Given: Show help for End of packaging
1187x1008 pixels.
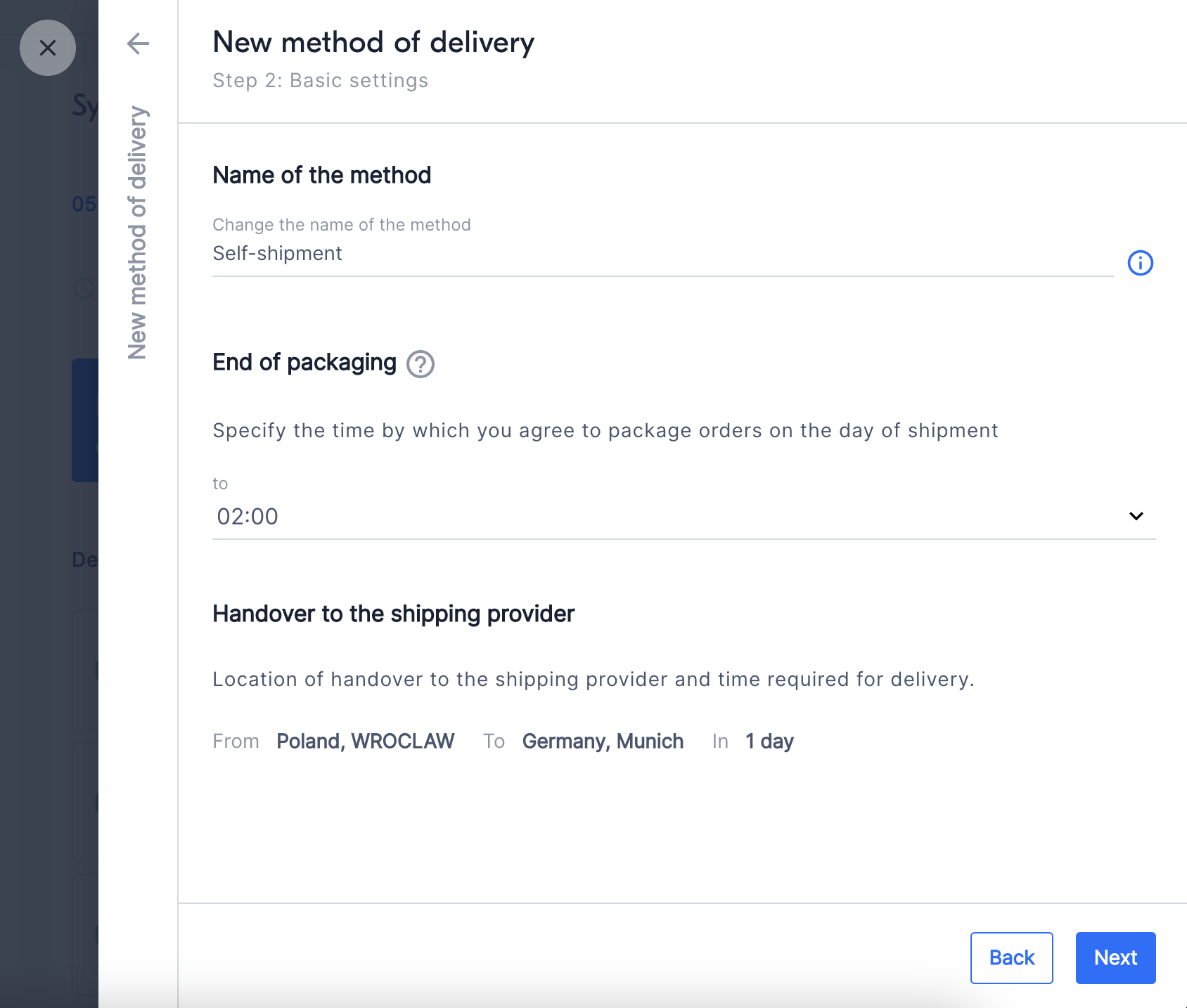Looking at the screenshot, I should [x=421, y=364].
